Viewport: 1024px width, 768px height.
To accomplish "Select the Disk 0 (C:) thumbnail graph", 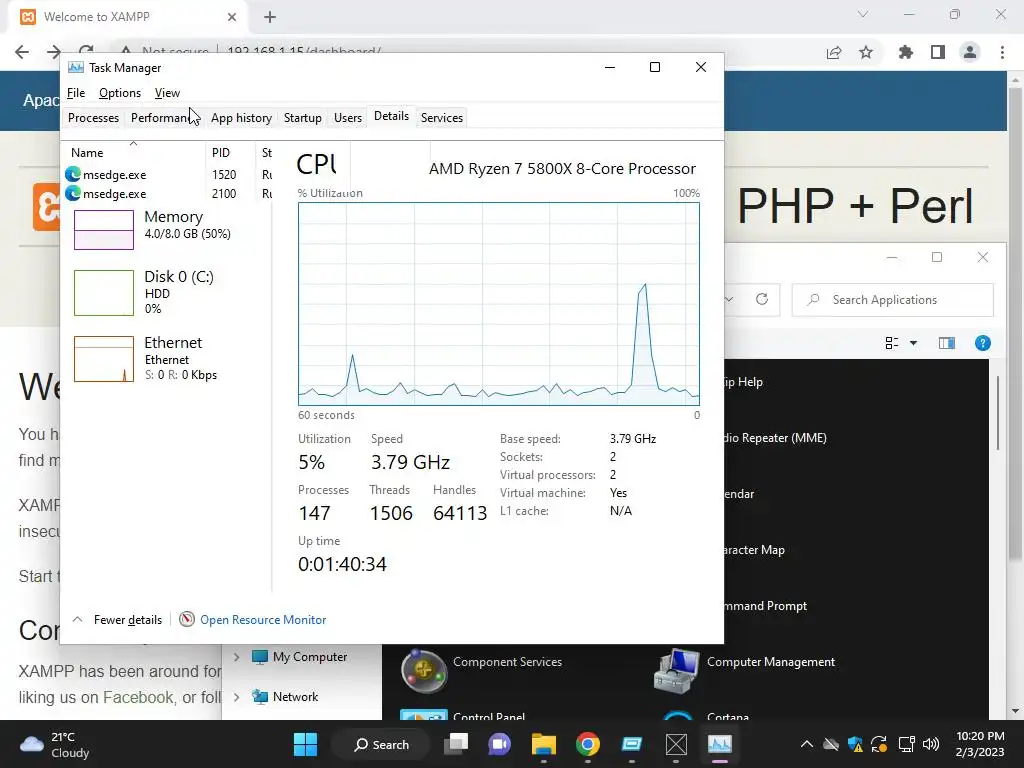I will 104,293.
